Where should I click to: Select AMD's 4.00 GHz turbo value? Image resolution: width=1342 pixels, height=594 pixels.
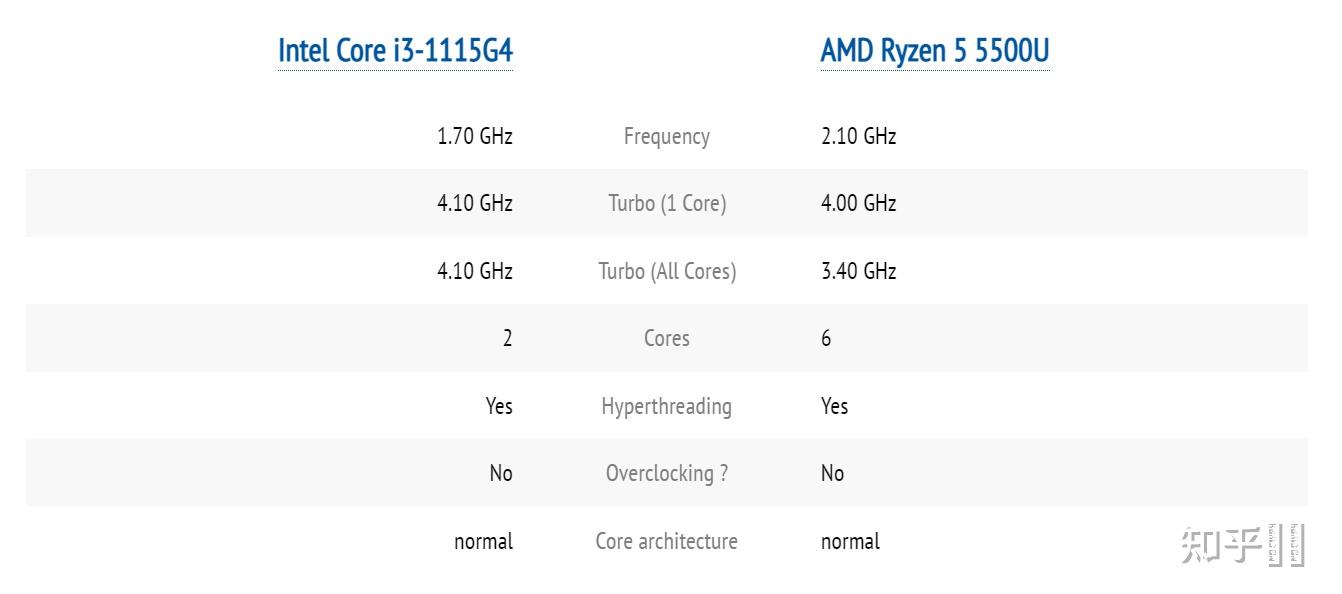(858, 203)
